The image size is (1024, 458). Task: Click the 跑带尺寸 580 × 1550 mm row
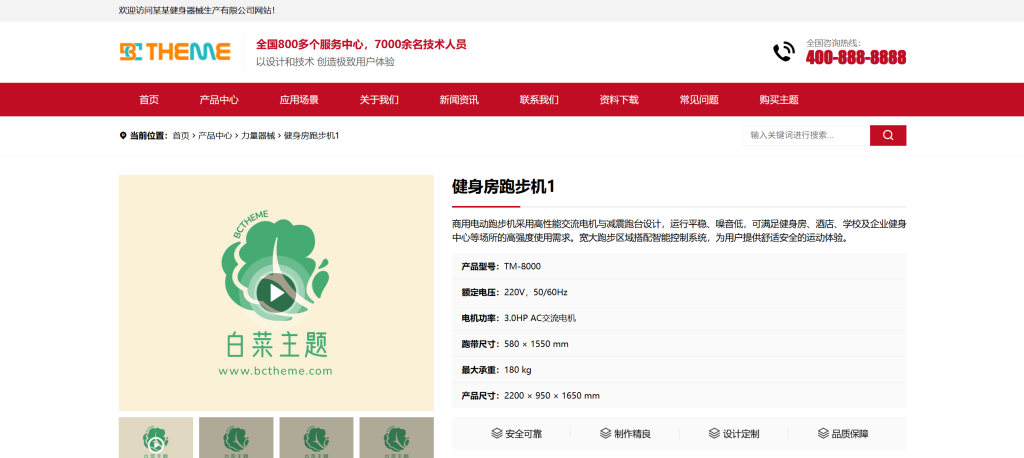[x=679, y=344]
